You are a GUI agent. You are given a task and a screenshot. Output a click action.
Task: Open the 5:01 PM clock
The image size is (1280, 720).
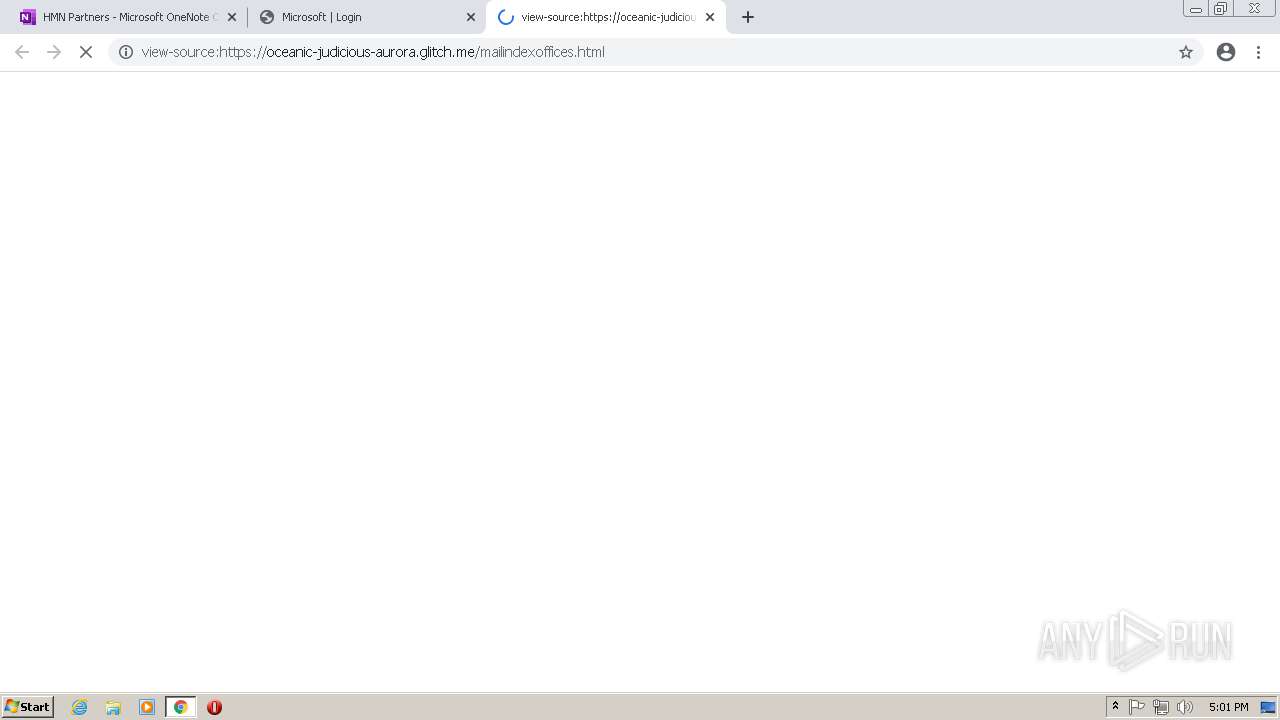coord(1228,707)
